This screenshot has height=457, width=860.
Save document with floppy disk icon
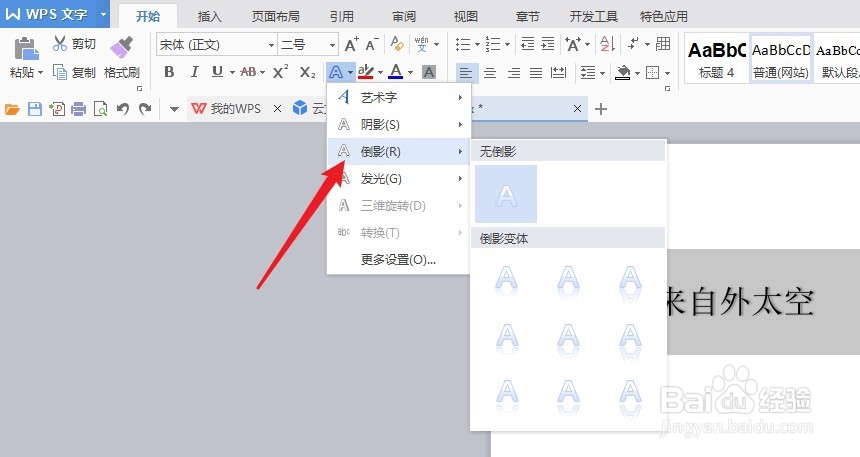click(x=35, y=109)
